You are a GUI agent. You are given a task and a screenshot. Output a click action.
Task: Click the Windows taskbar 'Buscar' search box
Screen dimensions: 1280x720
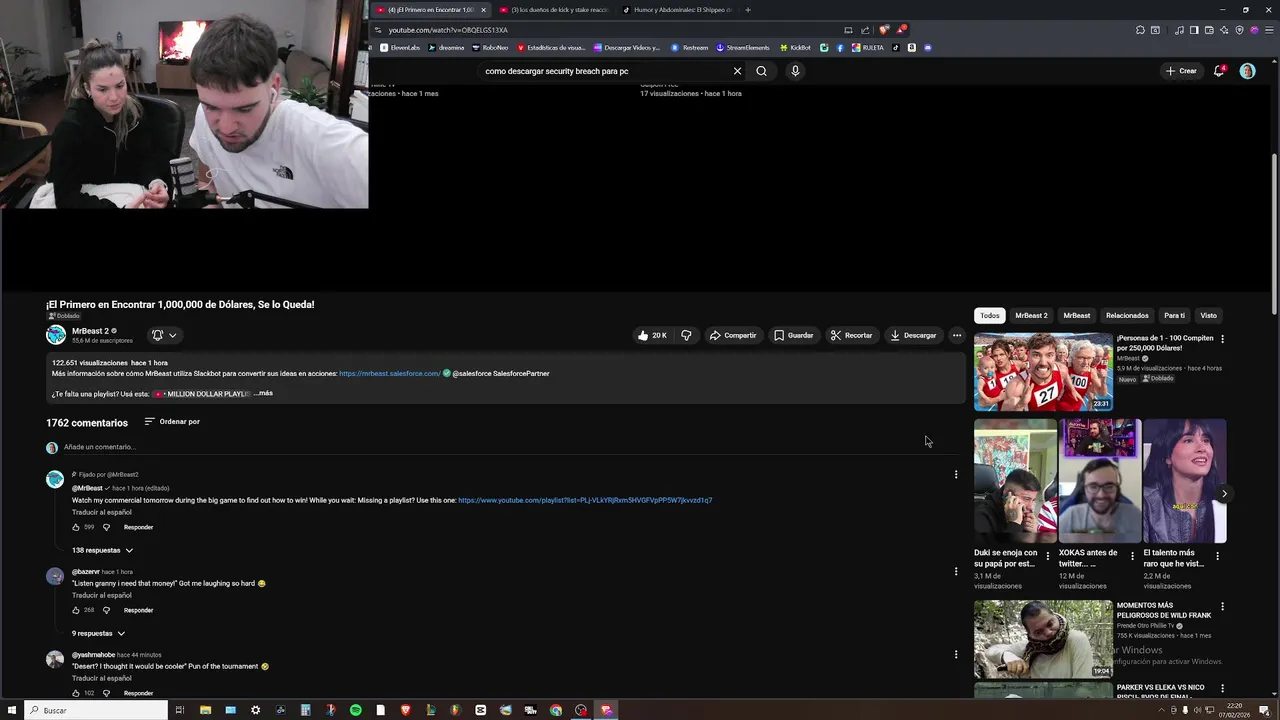pyautogui.click(x=96, y=710)
